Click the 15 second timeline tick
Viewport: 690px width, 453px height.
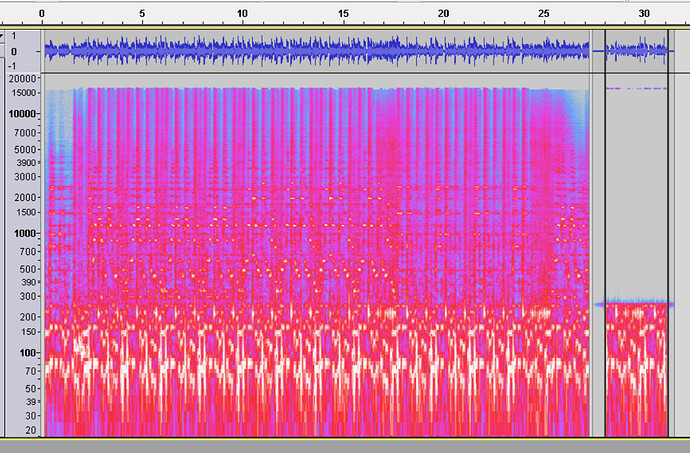(x=343, y=14)
